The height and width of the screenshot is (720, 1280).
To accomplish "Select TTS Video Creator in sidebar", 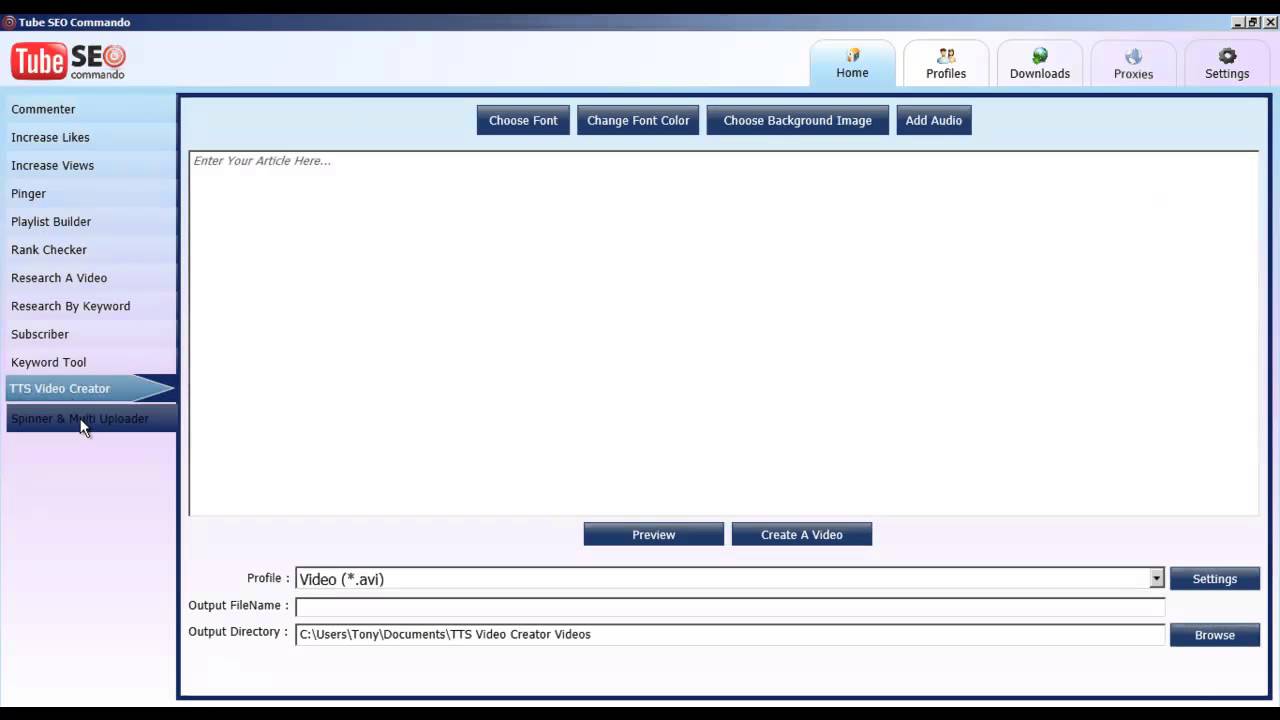I will [x=90, y=388].
